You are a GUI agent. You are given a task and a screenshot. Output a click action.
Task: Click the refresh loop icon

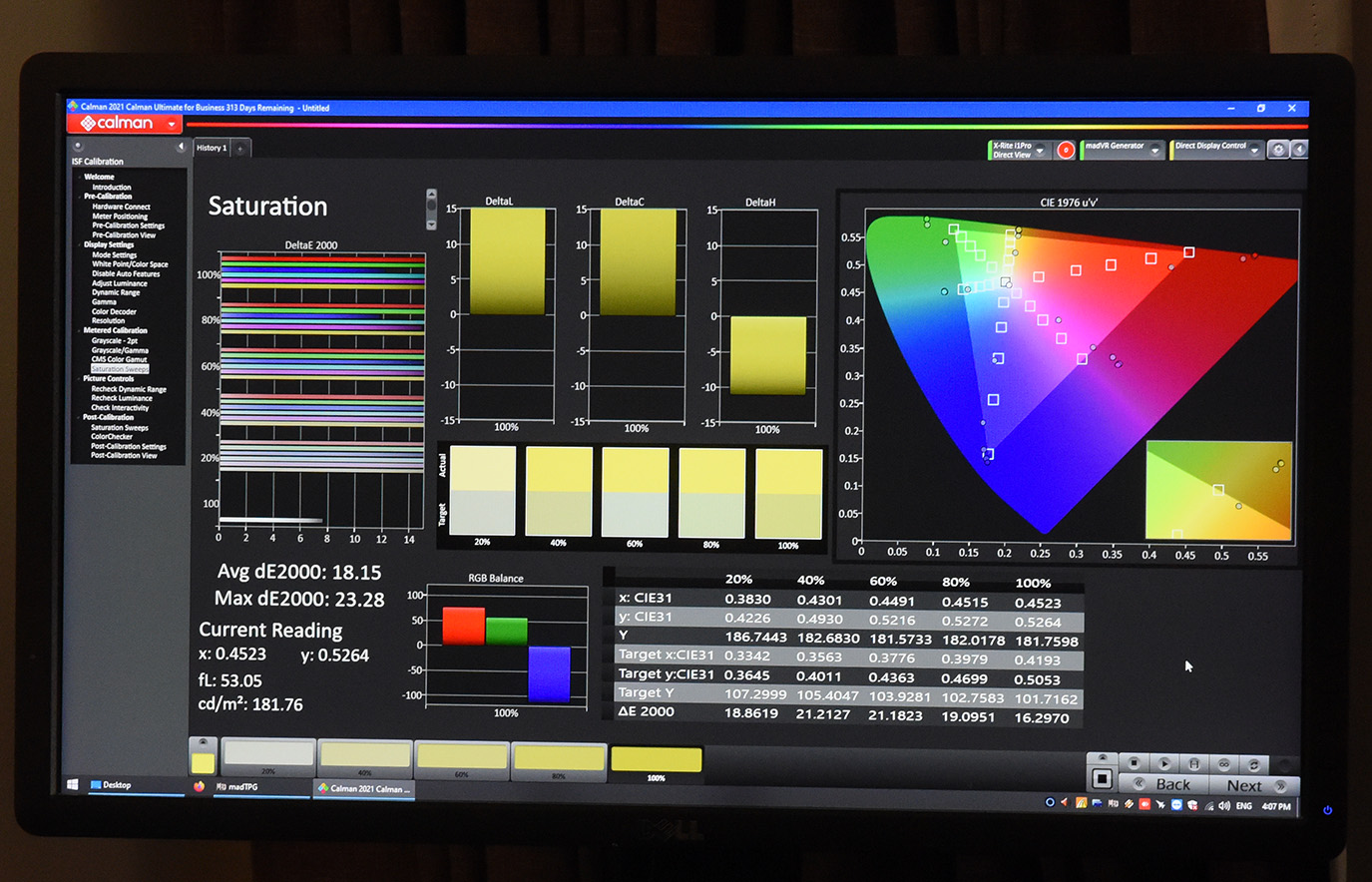tap(1254, 764)
